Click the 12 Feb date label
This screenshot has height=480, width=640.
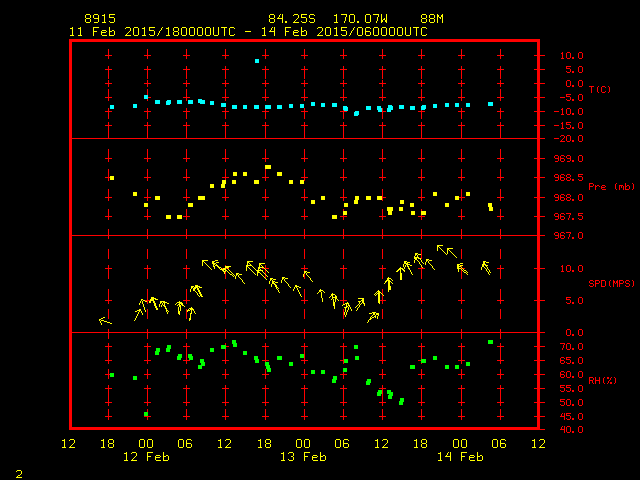[x=146, y=457]
